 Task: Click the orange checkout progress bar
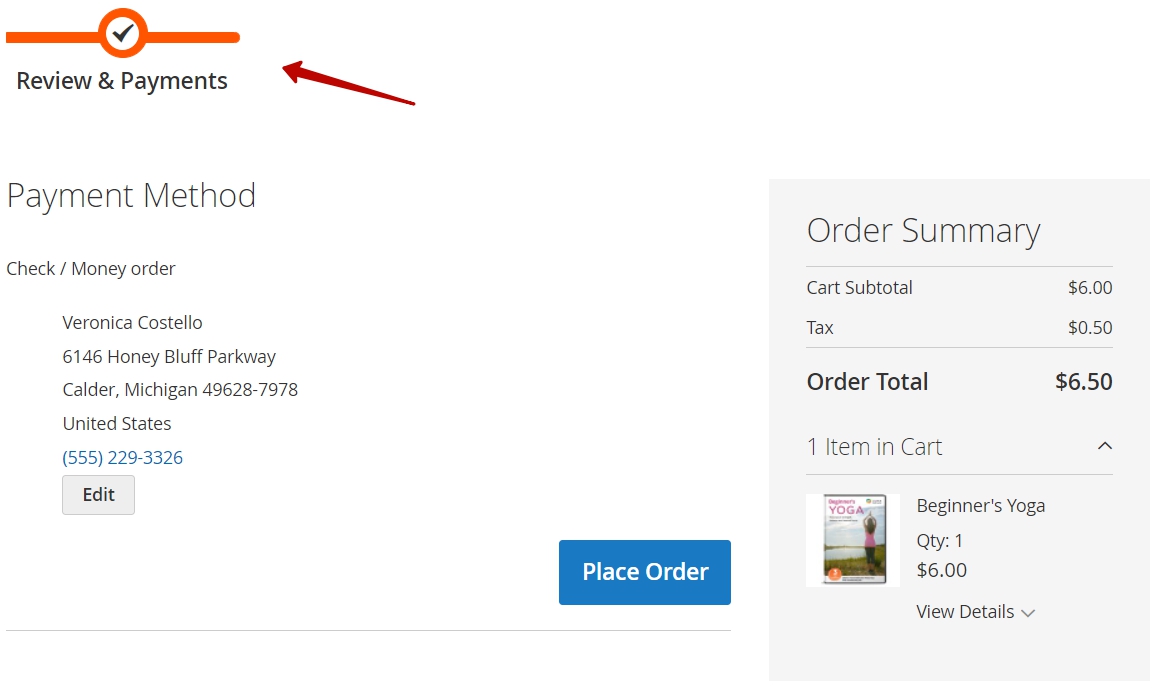coord(122,37)
